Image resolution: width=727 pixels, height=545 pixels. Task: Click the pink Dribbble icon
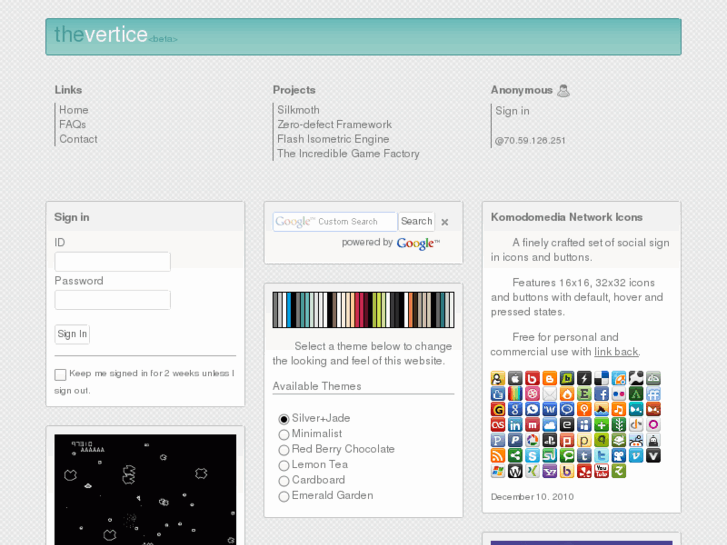coord(532,394)
